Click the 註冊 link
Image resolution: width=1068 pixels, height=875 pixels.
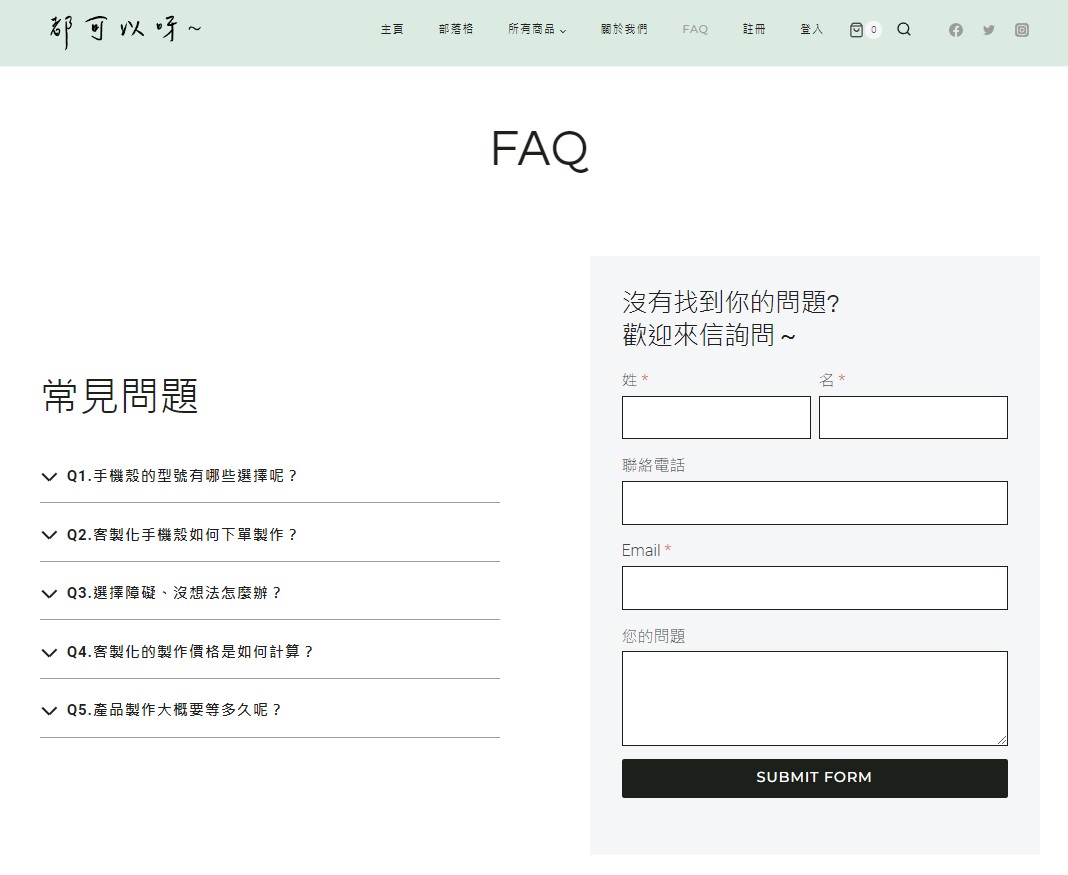pyautogui.click(x=754, y=30)
